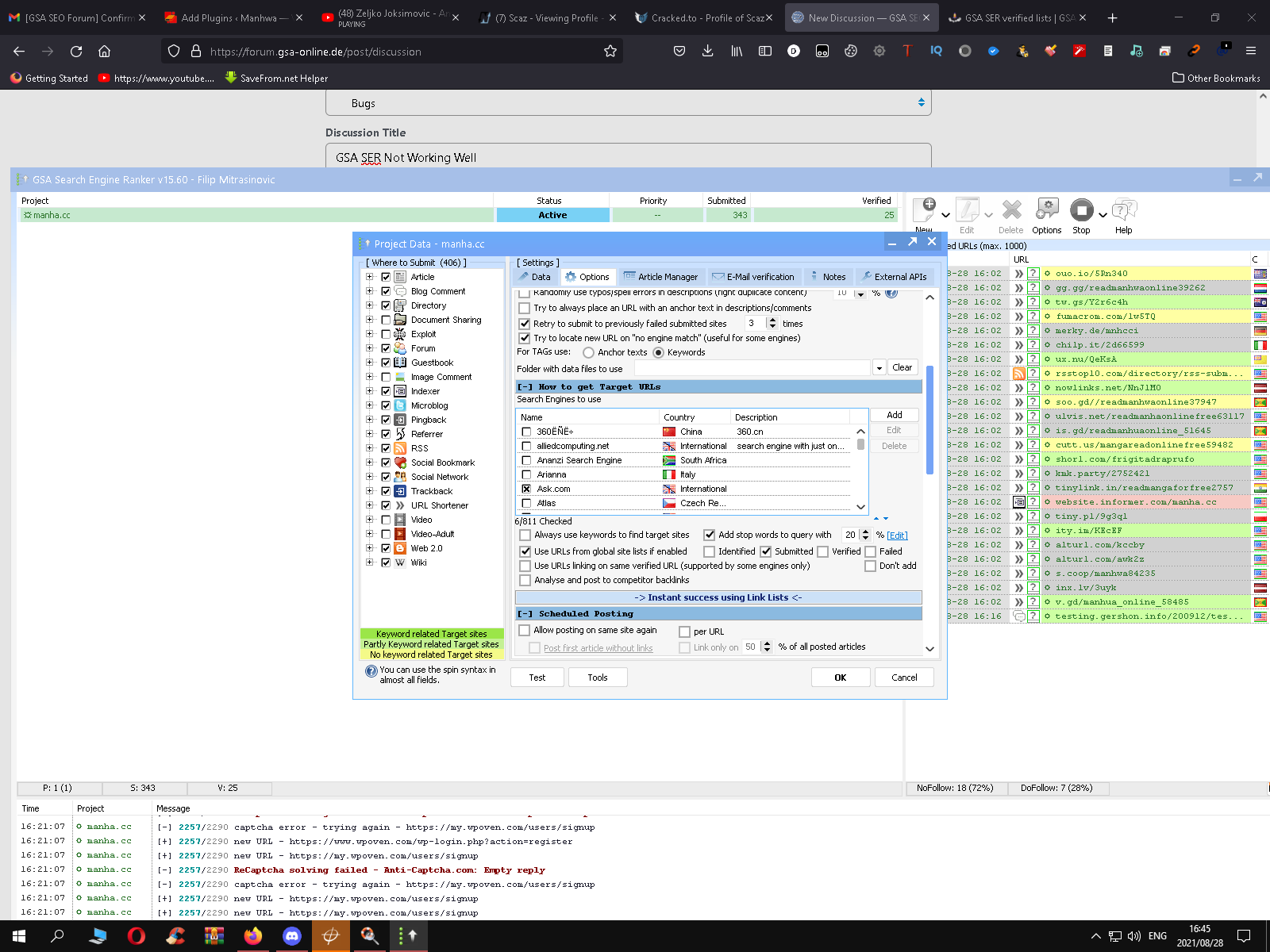Click the Forum engine icon
This screenshot has width=1270, height=952.
(401, 348)
